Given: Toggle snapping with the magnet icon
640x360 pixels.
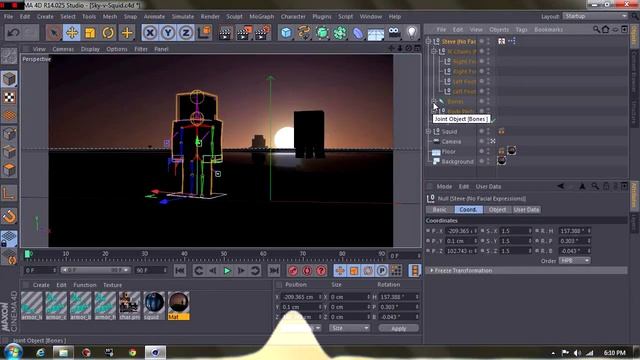Looking at the screenshot, I should coord(9,216).
